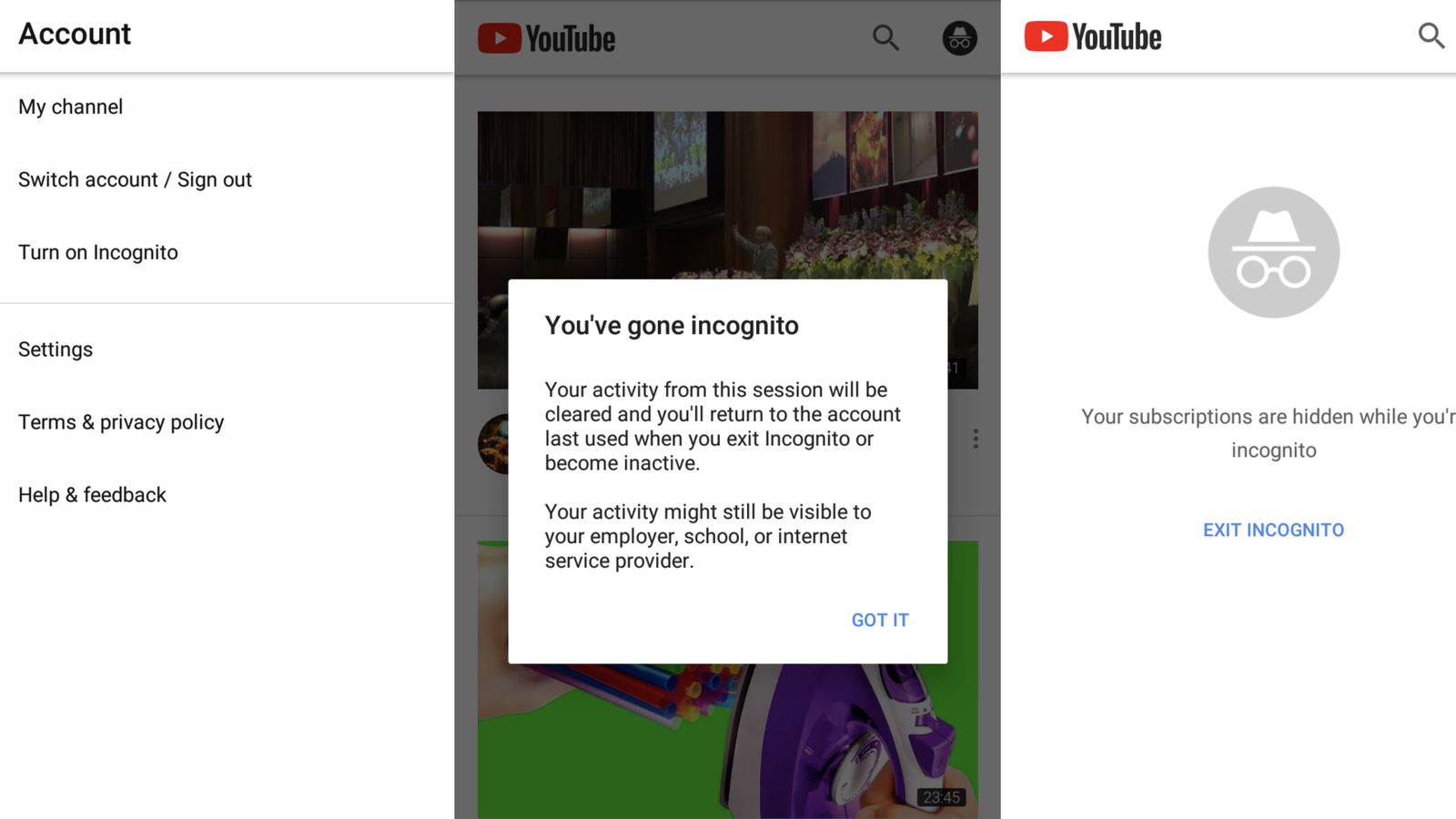
Task: Dismiss the dialog with GOT IT
Action: (880, 620)
